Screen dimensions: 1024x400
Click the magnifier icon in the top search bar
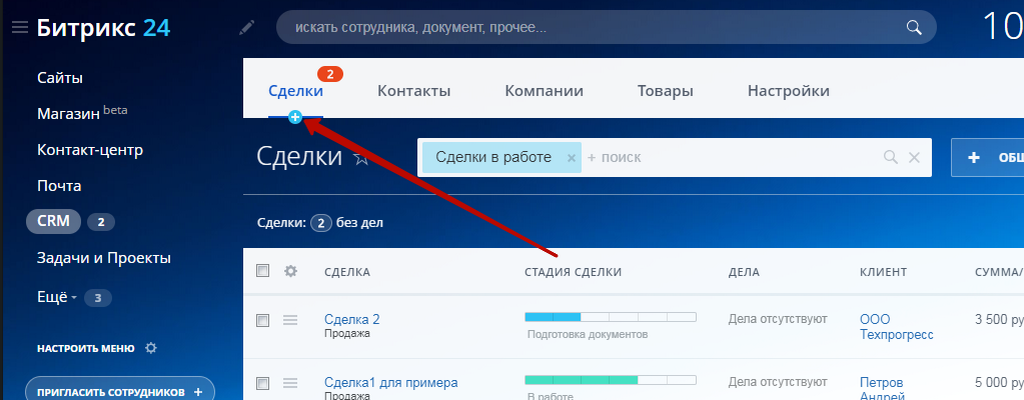click(914, 27)
